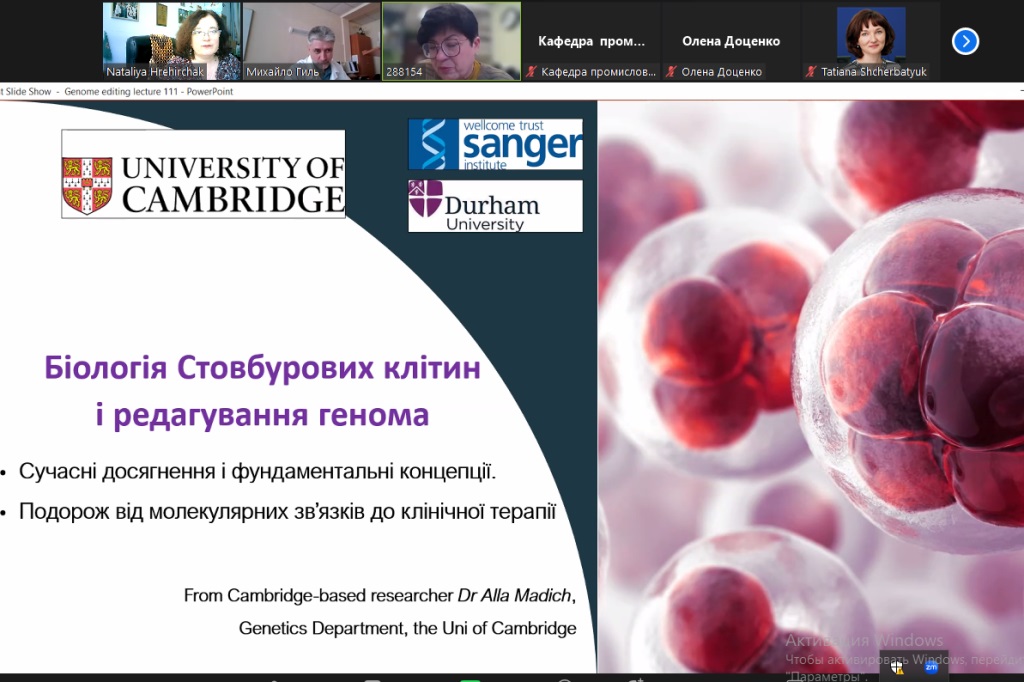
Task: Click the Durham University logo
Action: pos(495,206)
